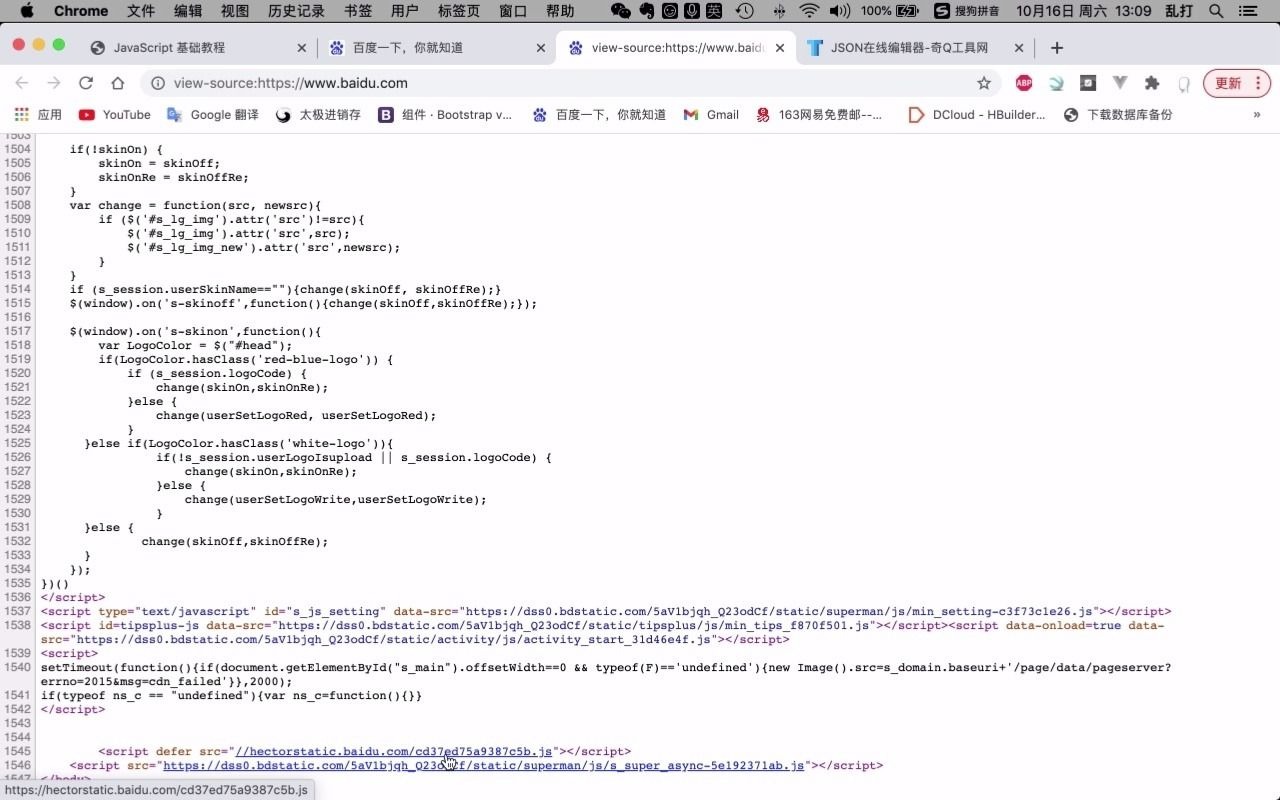Image resolution: width=1280 pixels, height=800 pixels.
Task: Select the view-source baidu tab
Action: pyautogui.click(x=676, y=47)
